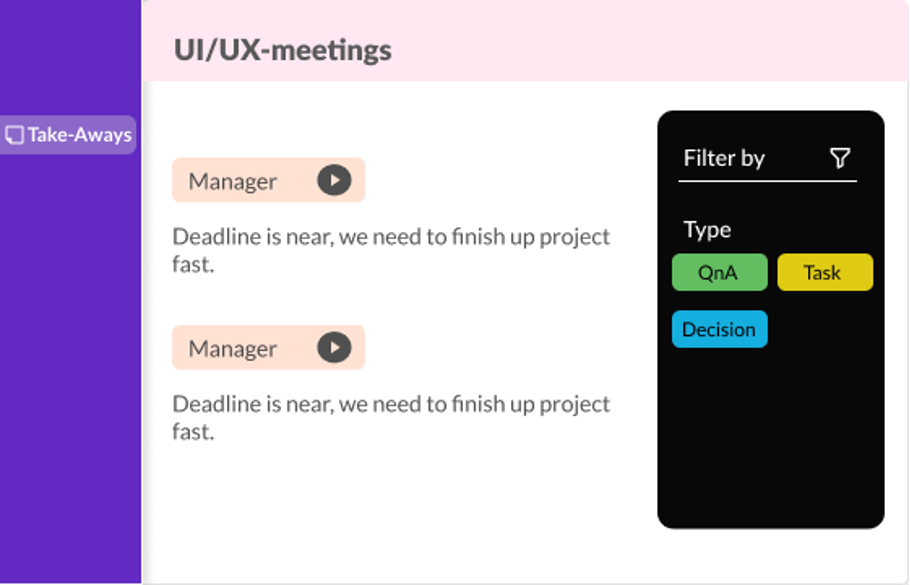Toggle the yellow Task type filter
This screenshot has width=910, height=585.
coord(824,272)
